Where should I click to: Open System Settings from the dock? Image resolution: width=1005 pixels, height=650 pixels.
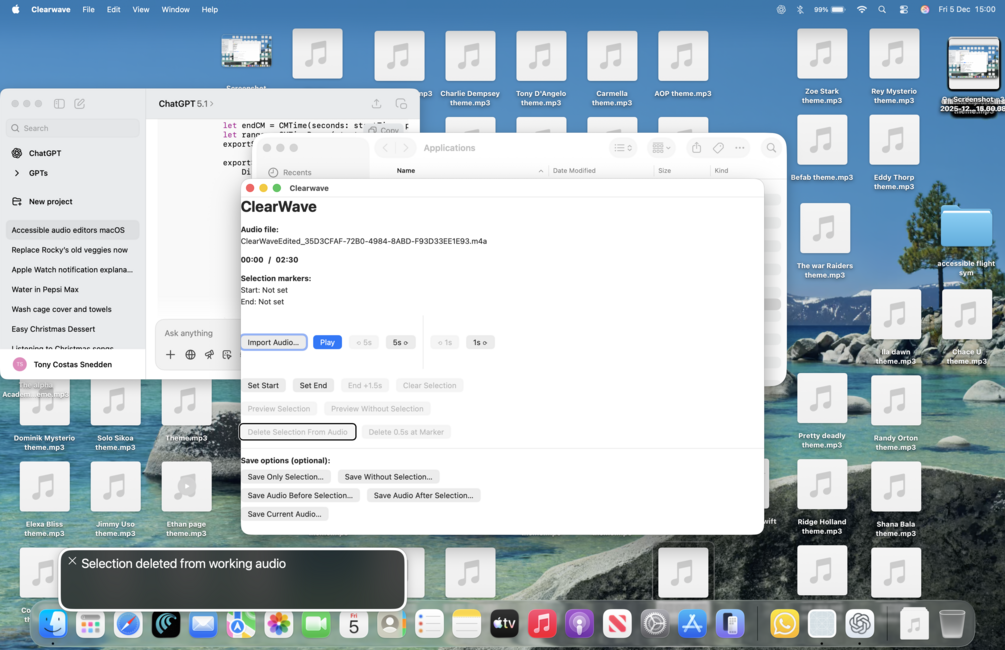[x=654, y=624]
